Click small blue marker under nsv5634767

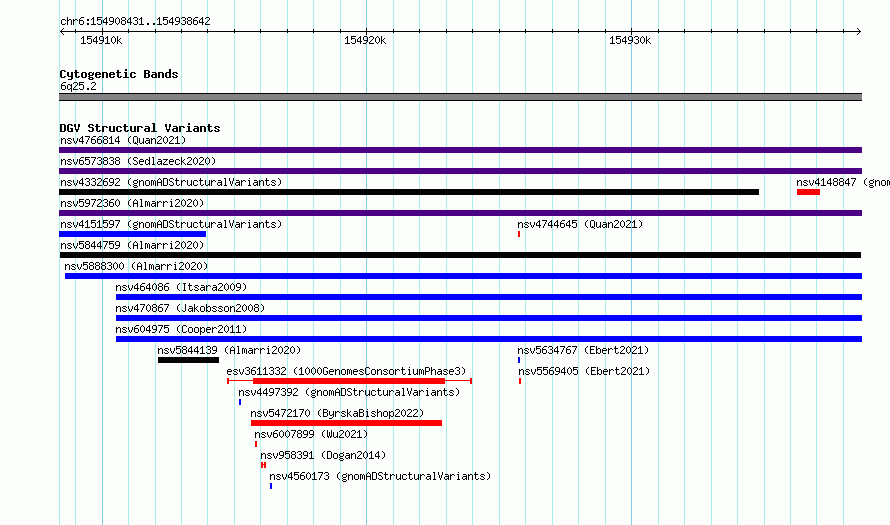pos(519,360)
